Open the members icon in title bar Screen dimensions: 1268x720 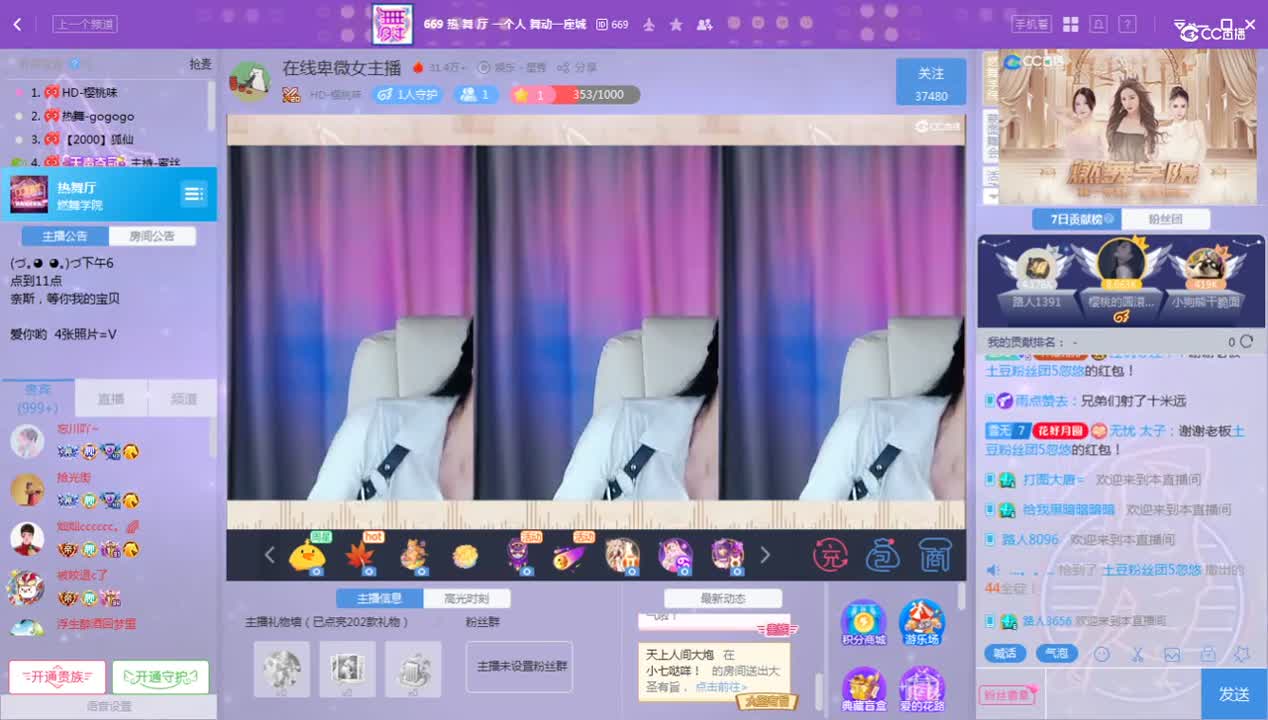pos(704,24)
